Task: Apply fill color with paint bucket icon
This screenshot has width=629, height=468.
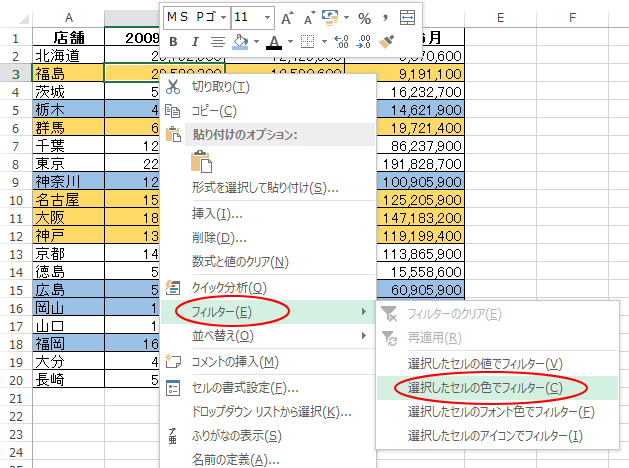Action: tap(241, 41)
